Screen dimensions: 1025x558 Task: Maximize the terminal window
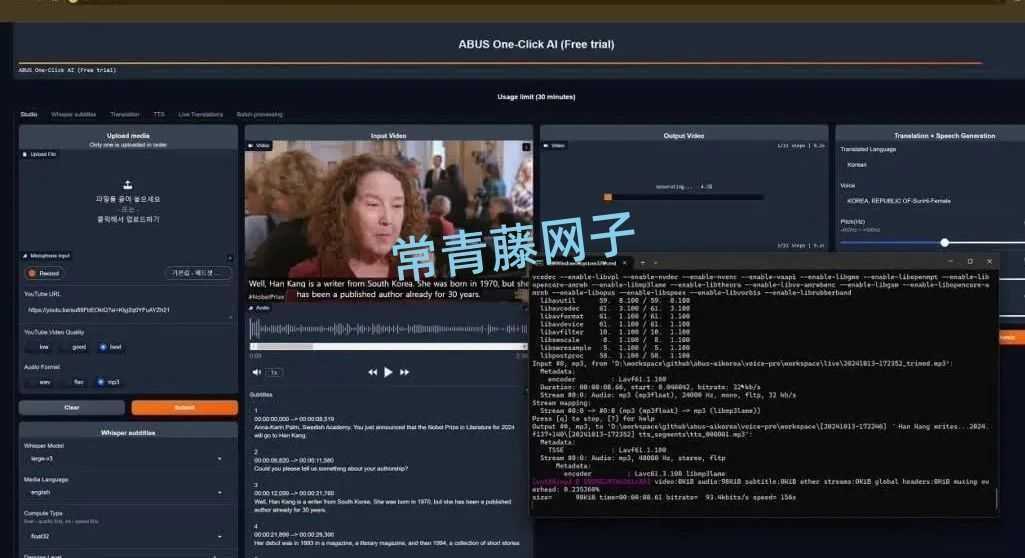coord(970,261)
